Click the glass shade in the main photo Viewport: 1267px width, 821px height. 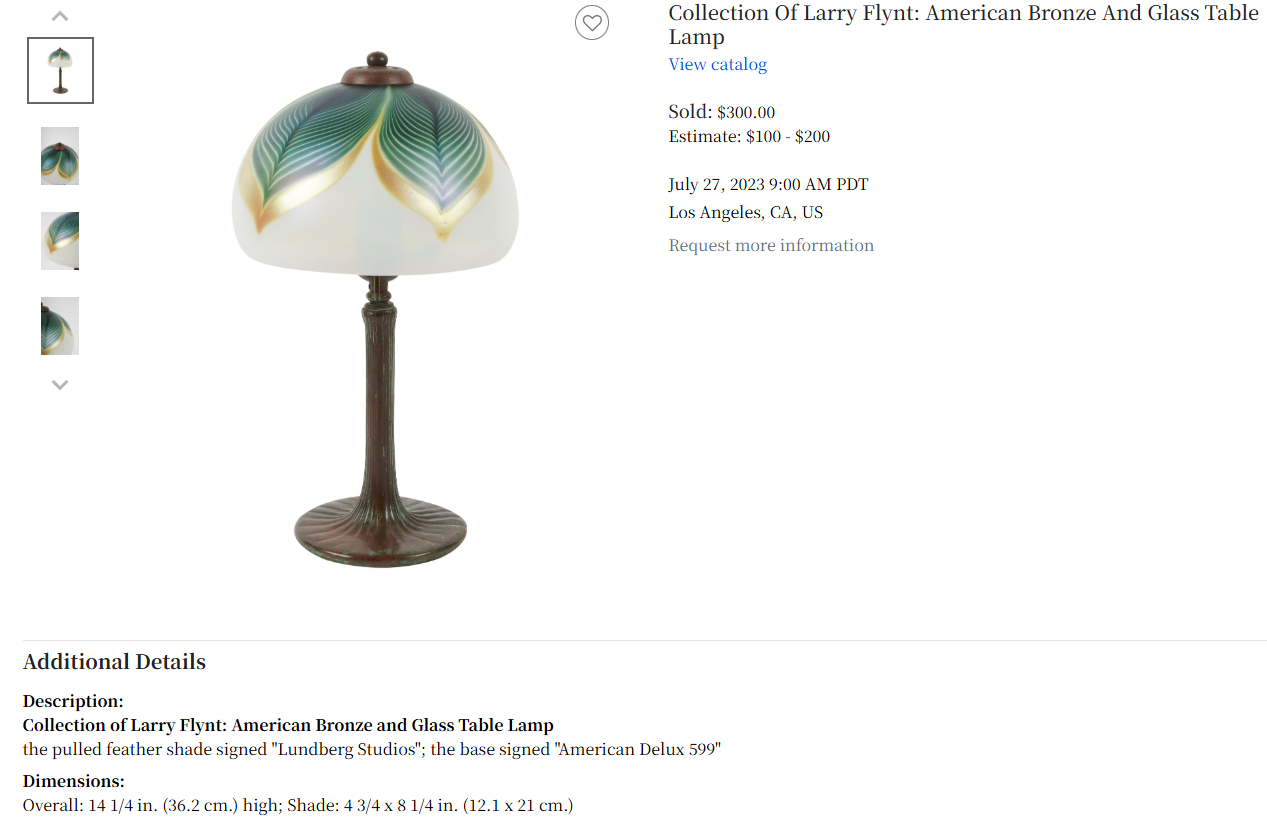(x=376, y=175)
